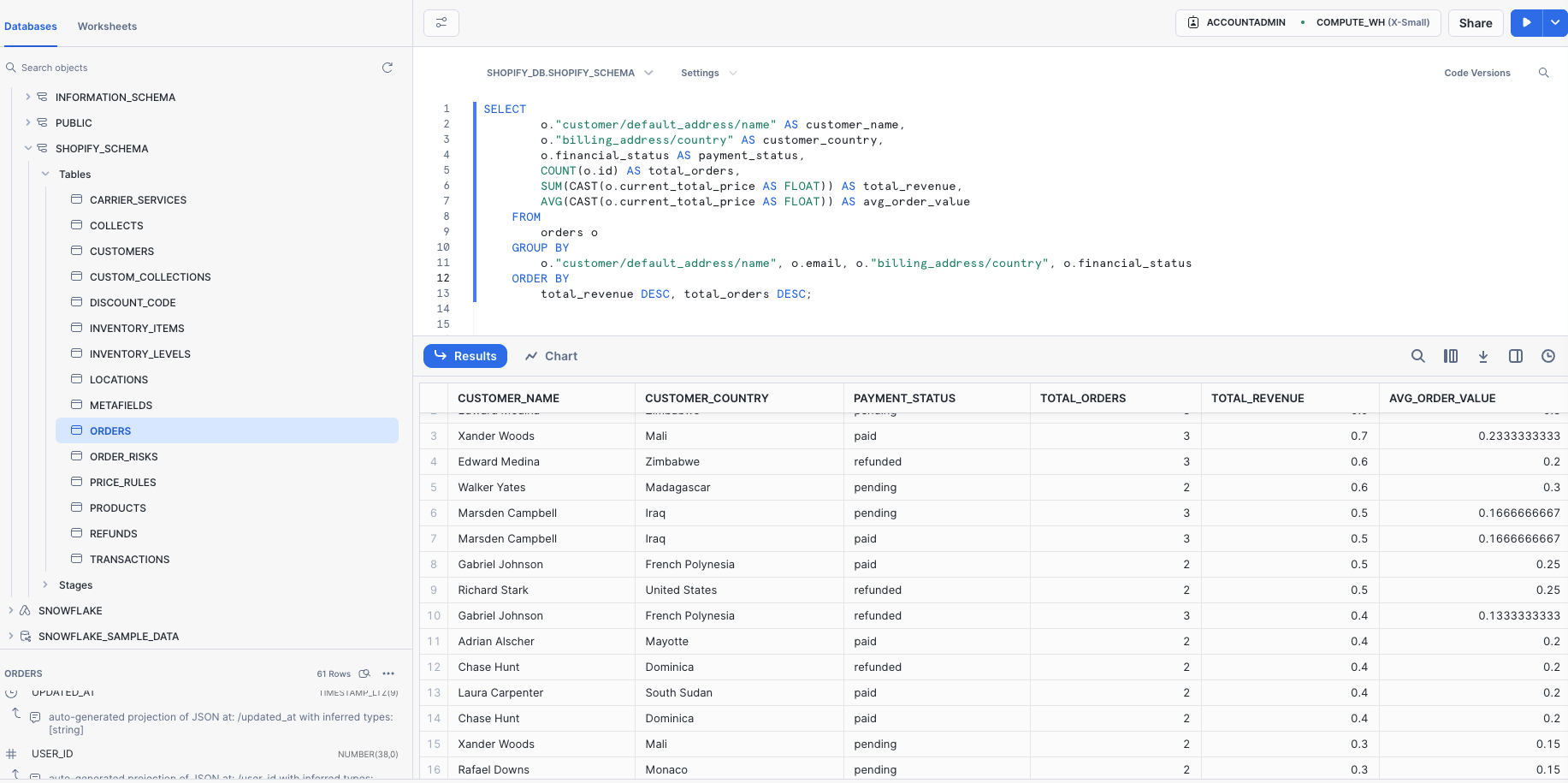The image size is (1568, 783).
Task: Collapse the Tables folder
Action: [x=45, y=174]
